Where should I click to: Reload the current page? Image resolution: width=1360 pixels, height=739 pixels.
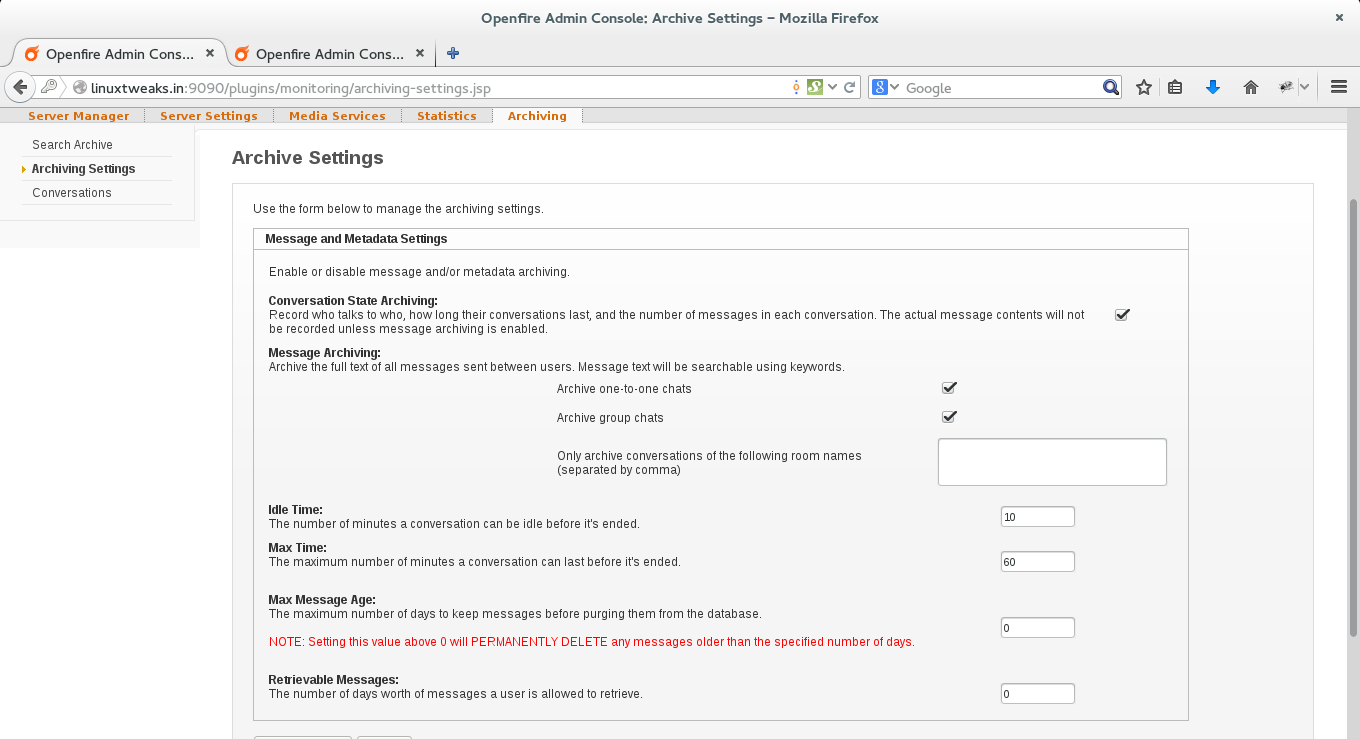pyautogui.click(x=850, y=87)
